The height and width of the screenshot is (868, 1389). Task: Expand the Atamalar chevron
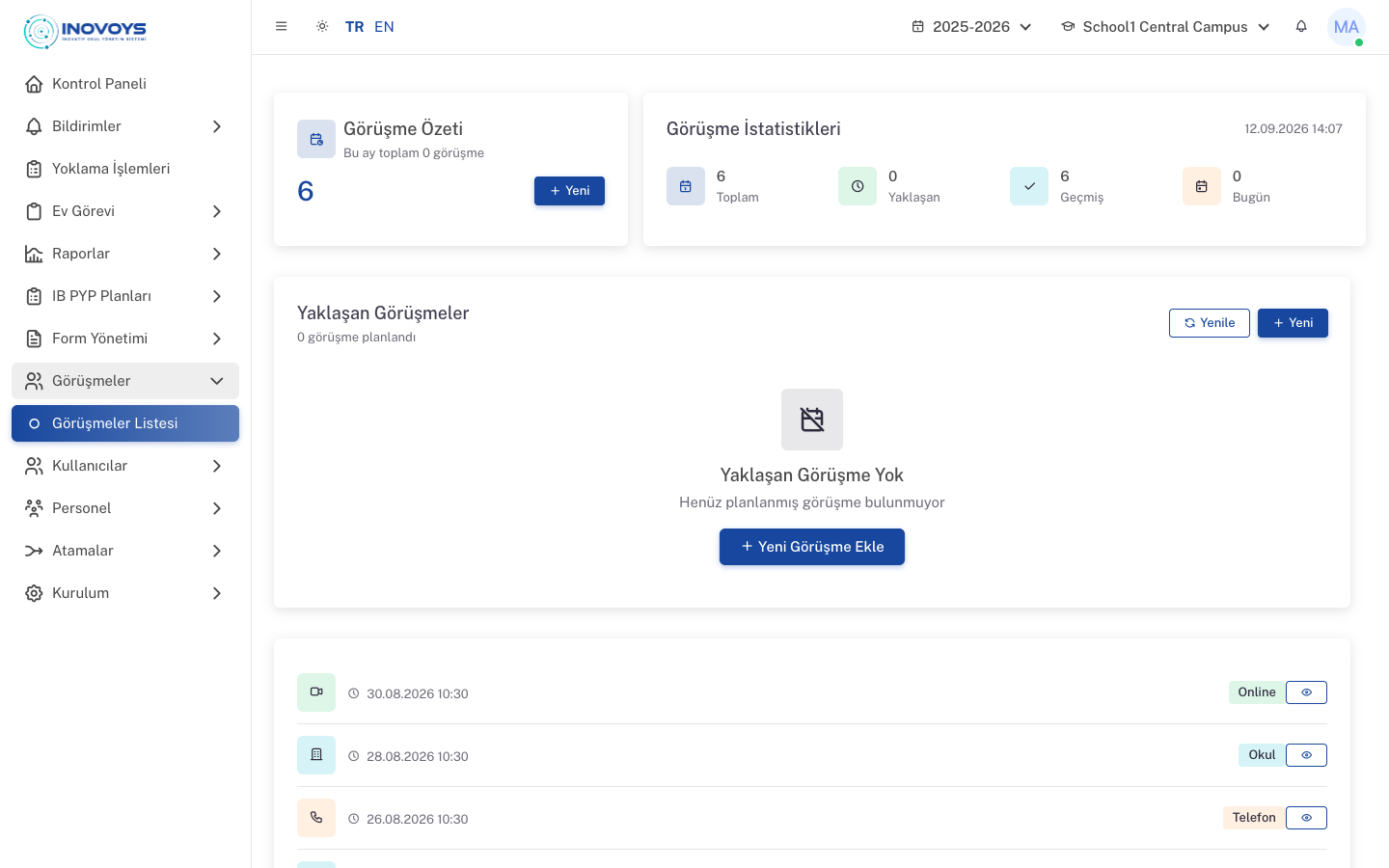pos(217,551)
